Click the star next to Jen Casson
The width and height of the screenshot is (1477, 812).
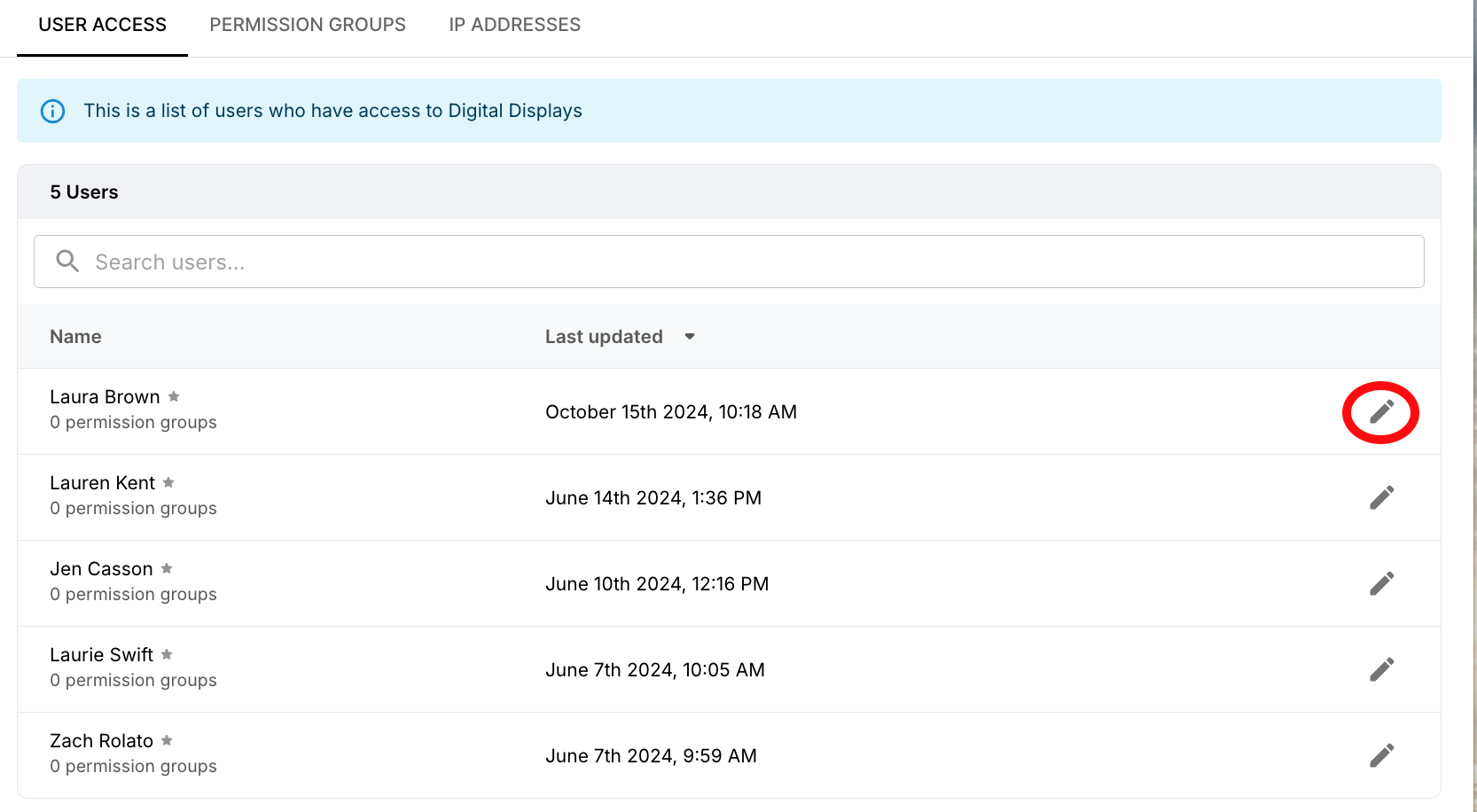[x=167, y=568]
